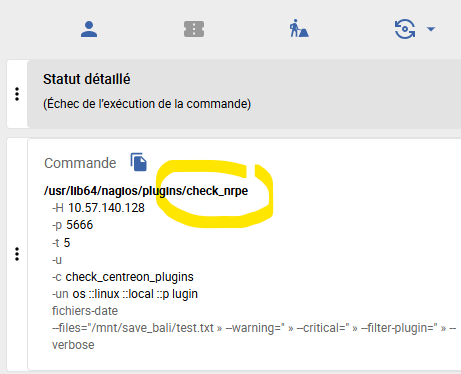
Task: Open three-dot menu of Commande card
Action: tap(17, 254)
